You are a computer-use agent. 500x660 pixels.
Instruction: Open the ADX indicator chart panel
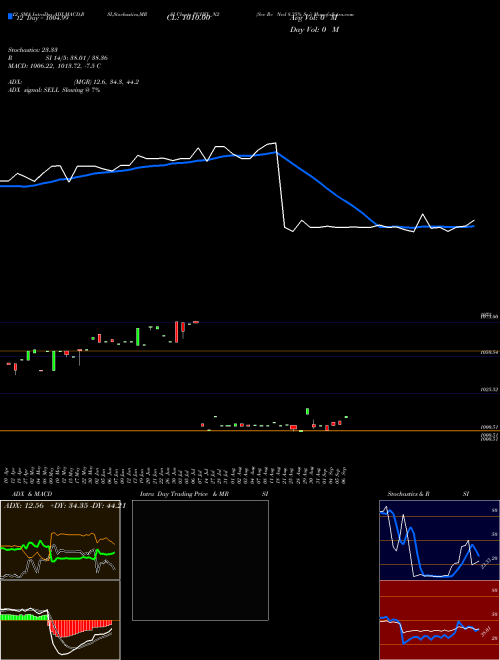point(60,540)
